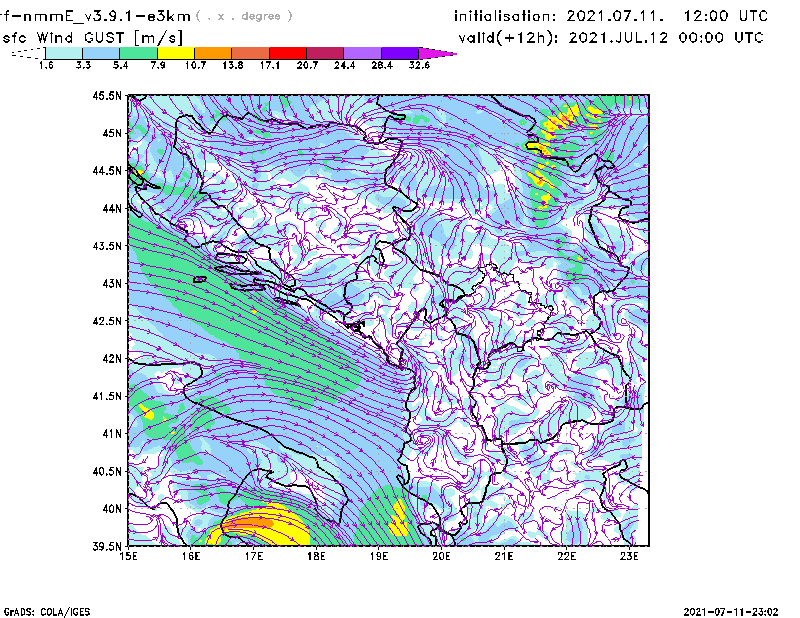Click the yellow swatch in the gust legend
The height and width of the screenshot is (618, 800).
point(176,53)
